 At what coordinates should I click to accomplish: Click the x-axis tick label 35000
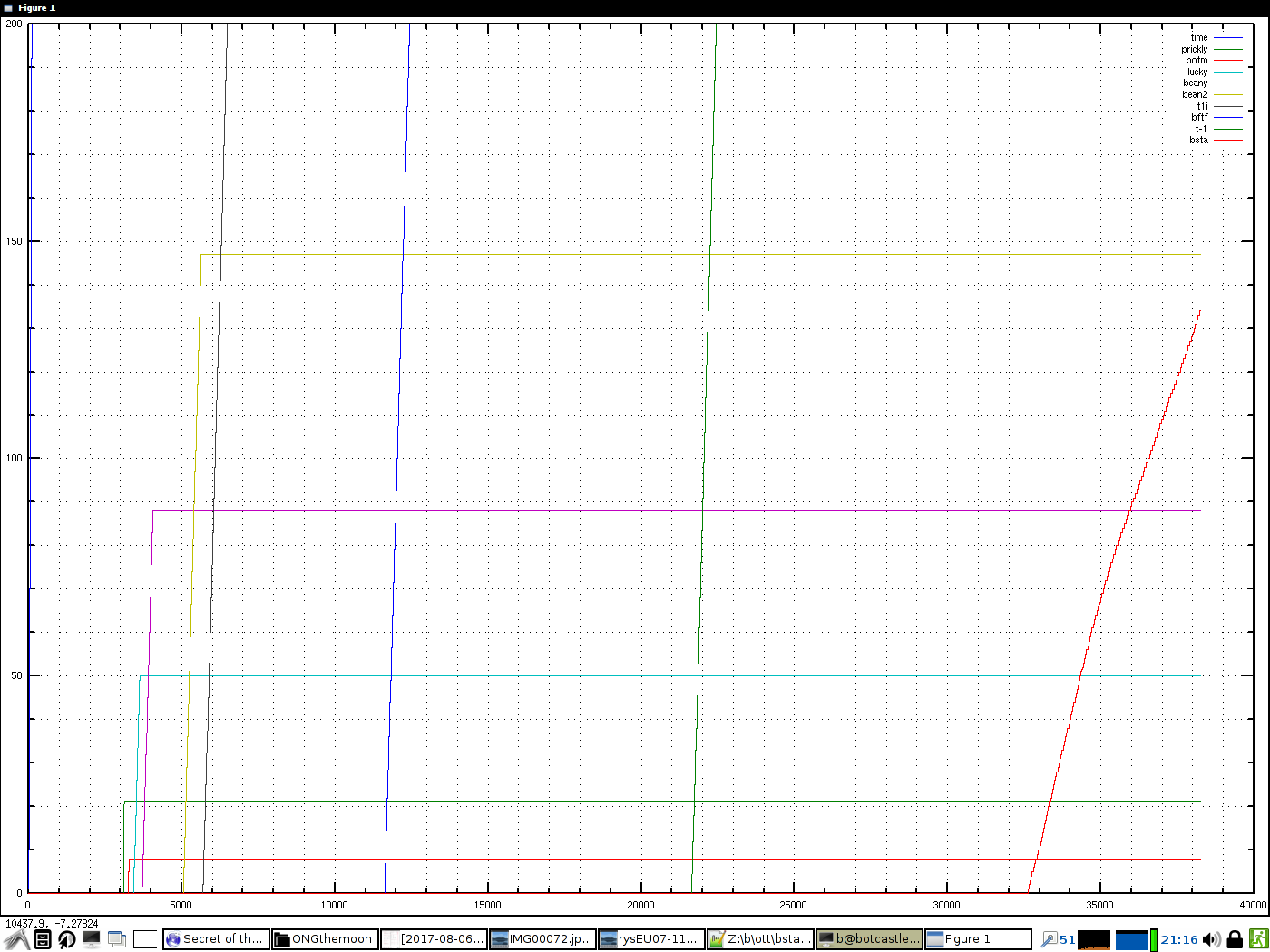click(x=1099, y=905)
